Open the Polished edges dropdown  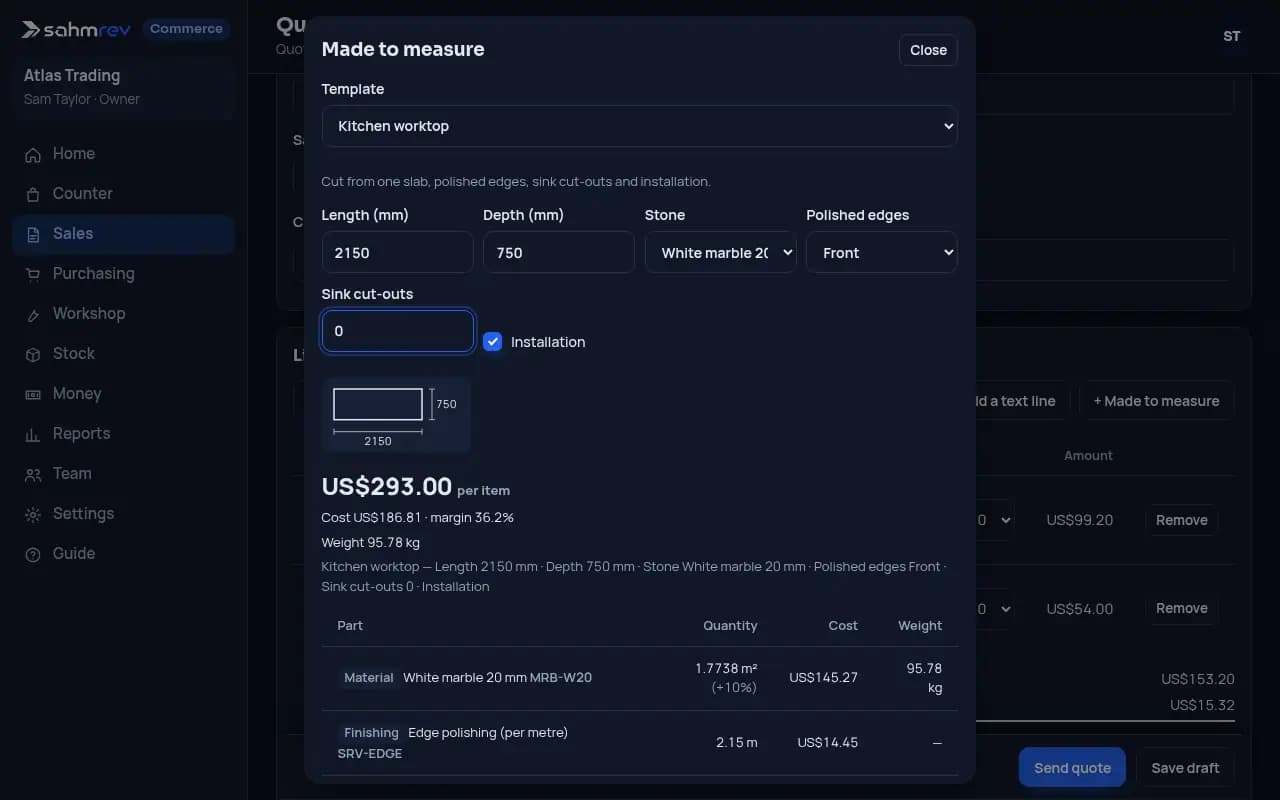[881, 253]
